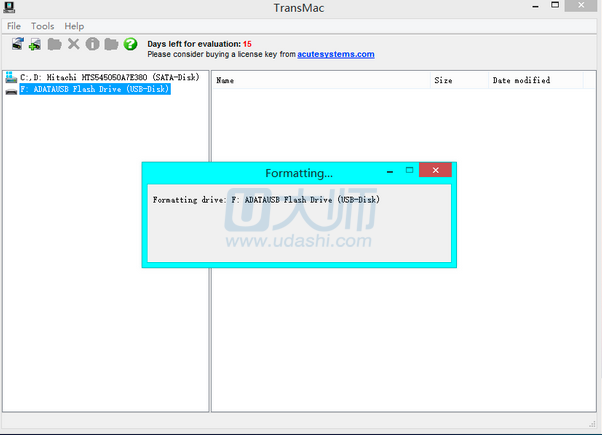Click the hard disk icon beside Hitachi drive
The height and width of the screenshot is (435, 602).
pyautogui.click(x=11, y=77)
